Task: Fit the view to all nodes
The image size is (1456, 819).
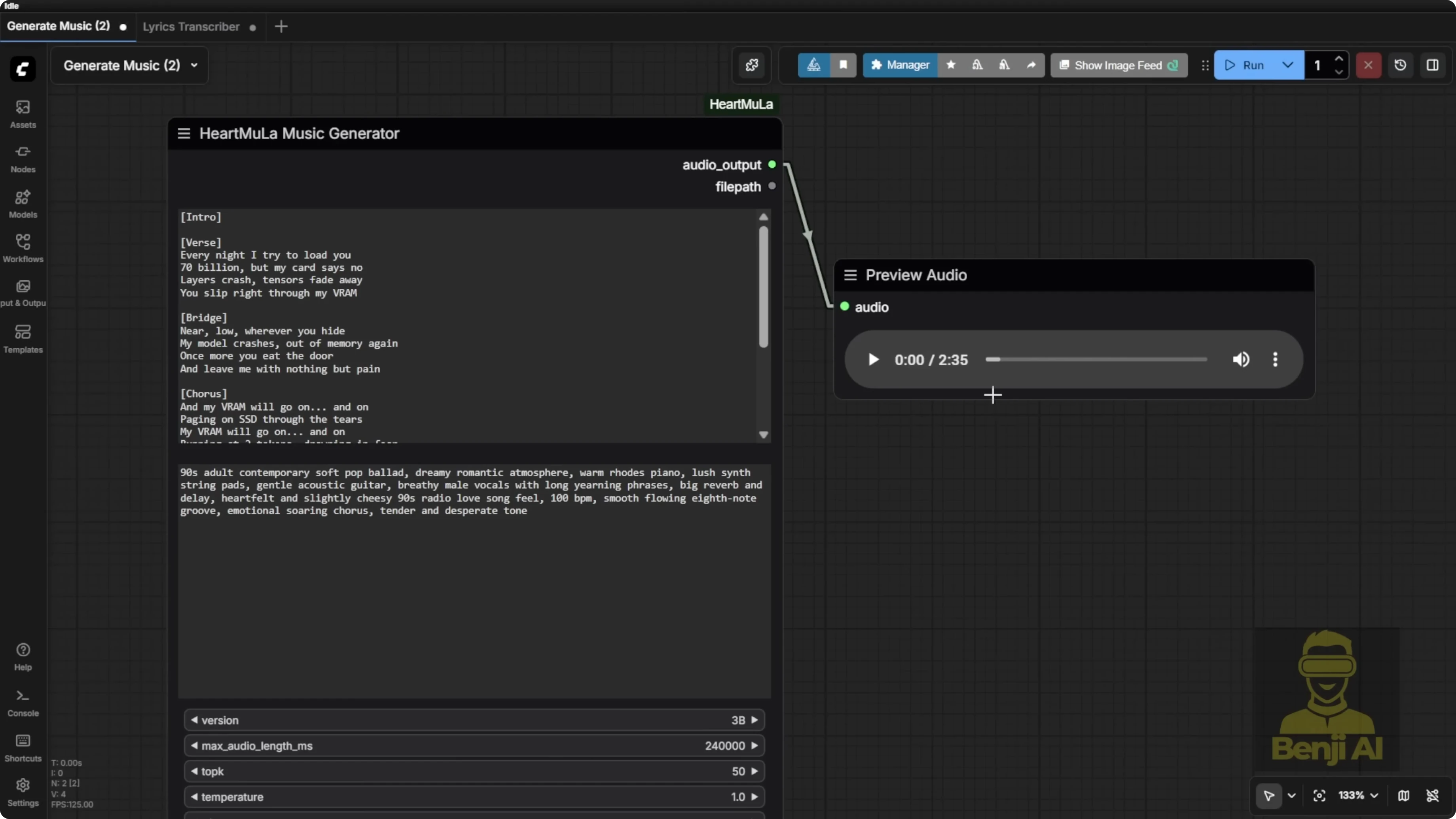Action: click(x=1319, y=795)
